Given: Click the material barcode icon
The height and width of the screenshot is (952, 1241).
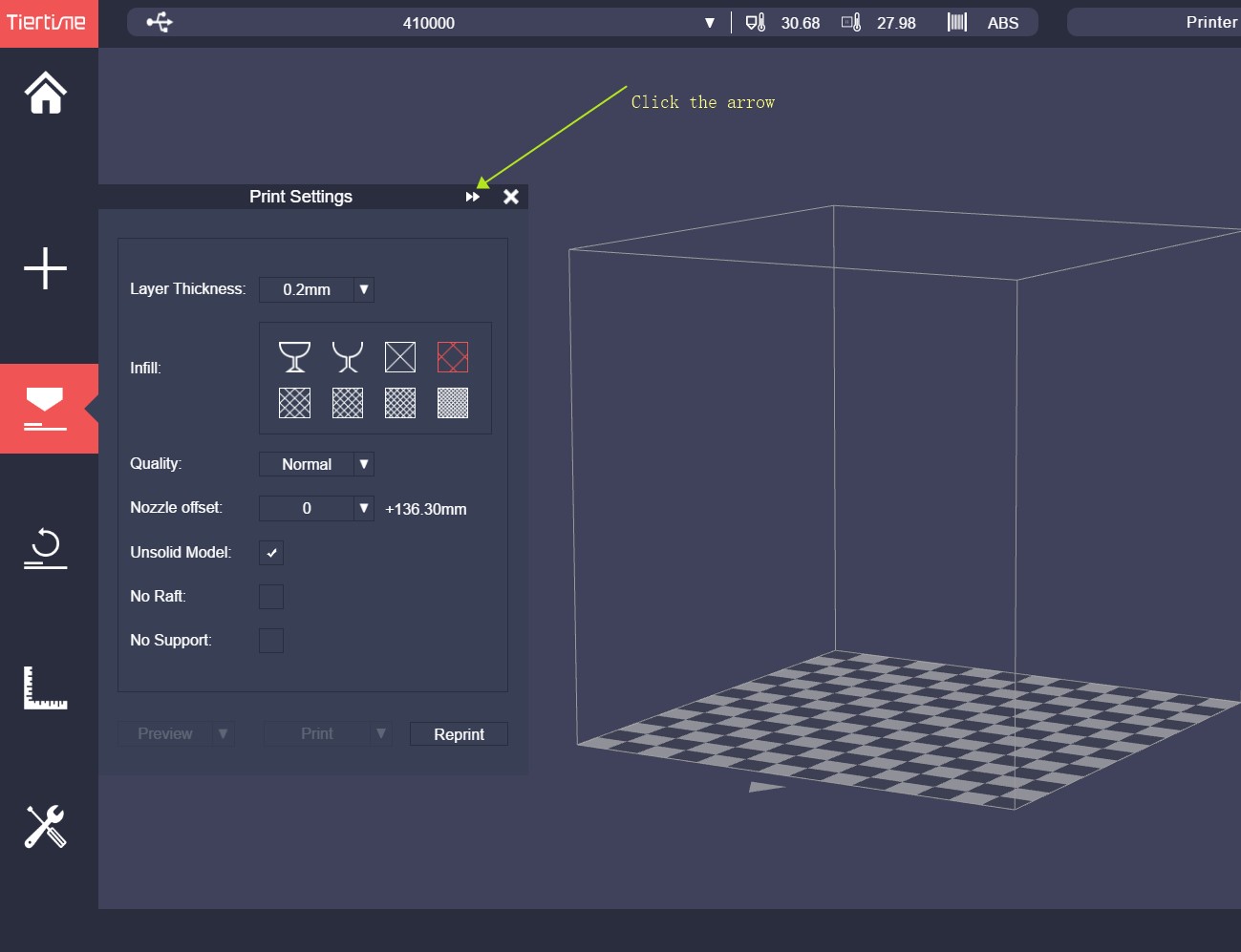Looking at the screenshot, I should (957, 22).
